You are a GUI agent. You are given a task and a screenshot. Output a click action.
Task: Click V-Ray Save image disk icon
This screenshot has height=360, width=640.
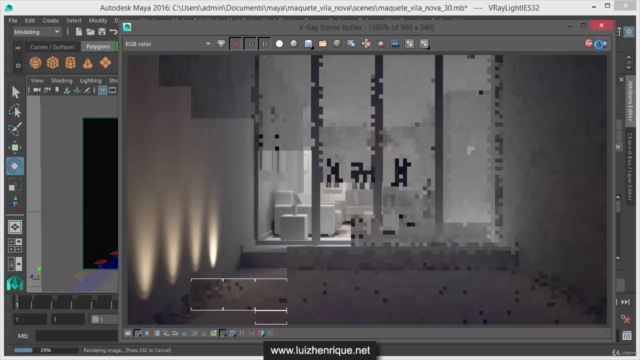click(309, 44)
